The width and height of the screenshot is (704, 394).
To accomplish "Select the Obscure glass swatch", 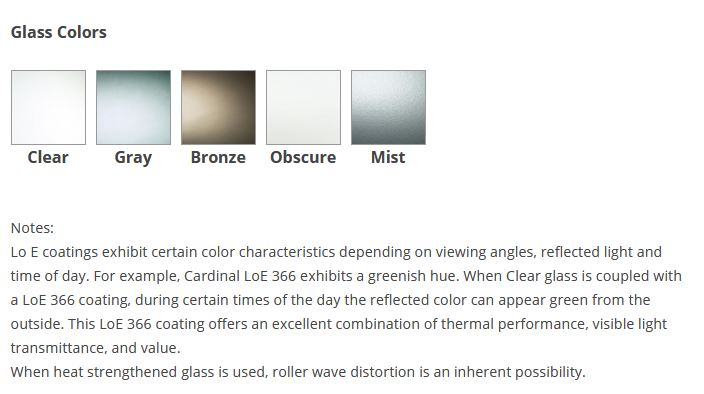I will pyautogui.click(x=304, y=107).
